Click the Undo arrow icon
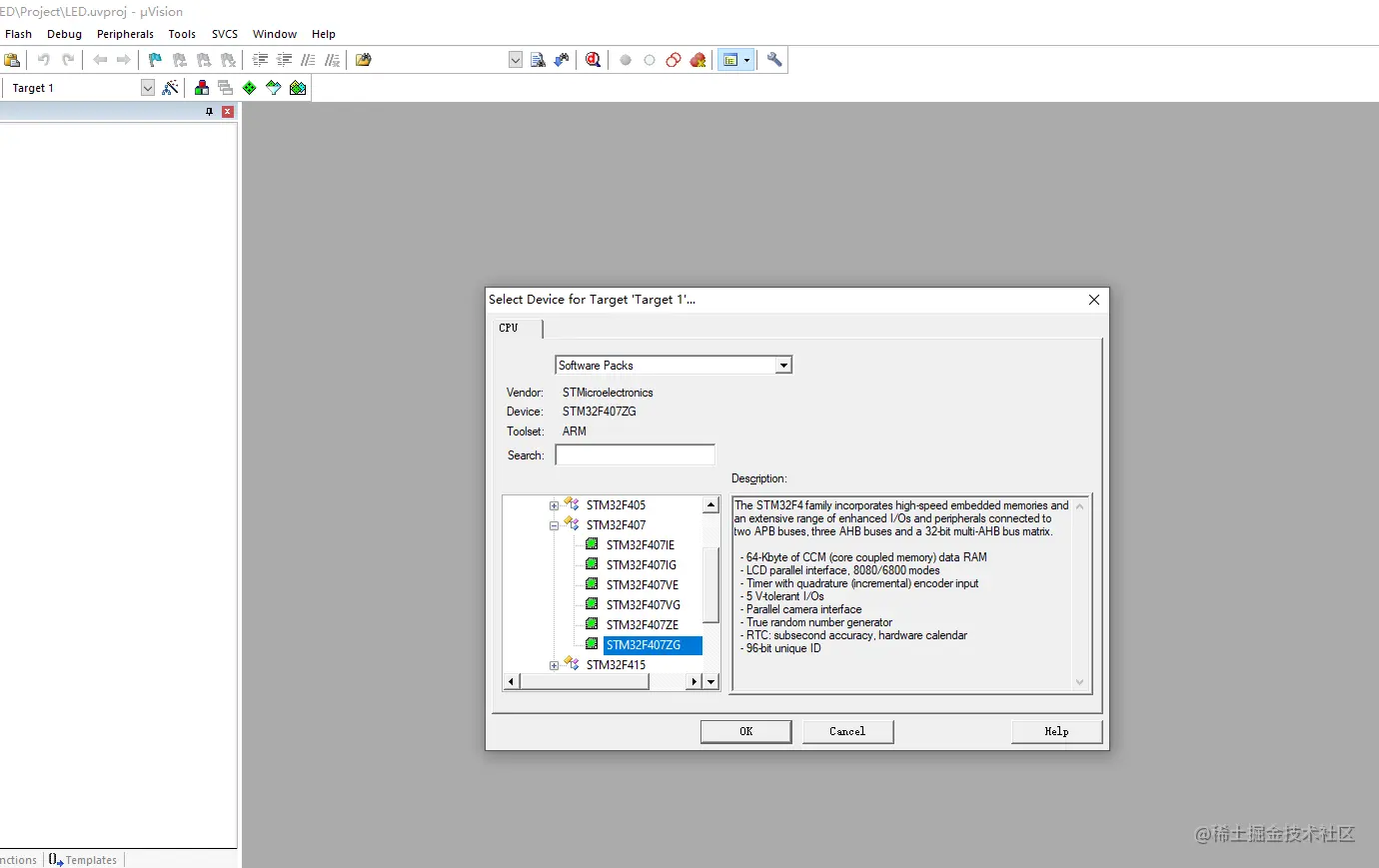This screenshot has width=1379, height=868. (x=44, y=60)
